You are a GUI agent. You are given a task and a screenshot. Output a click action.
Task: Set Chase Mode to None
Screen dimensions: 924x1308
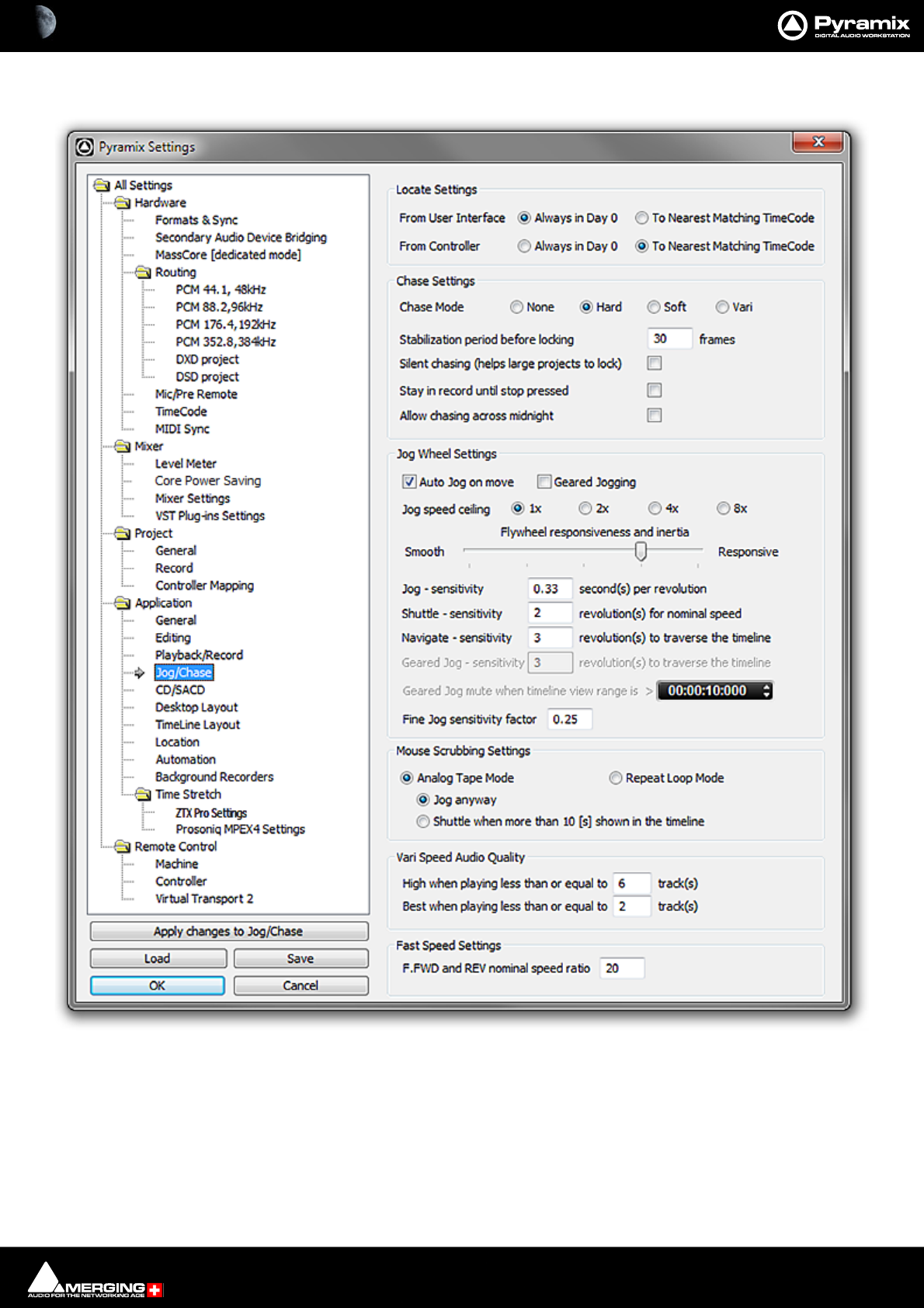point(516,307)
